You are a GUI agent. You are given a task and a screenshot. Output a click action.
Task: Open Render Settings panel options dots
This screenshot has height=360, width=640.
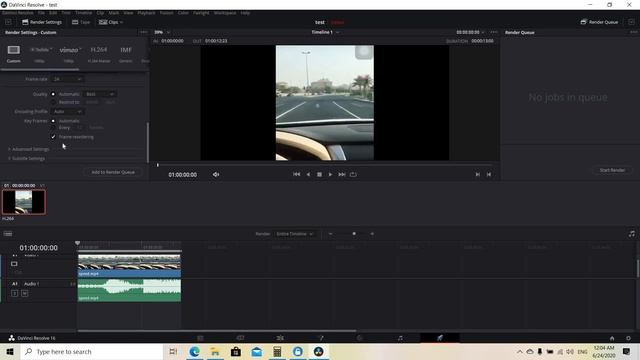[x=143, y=32]
